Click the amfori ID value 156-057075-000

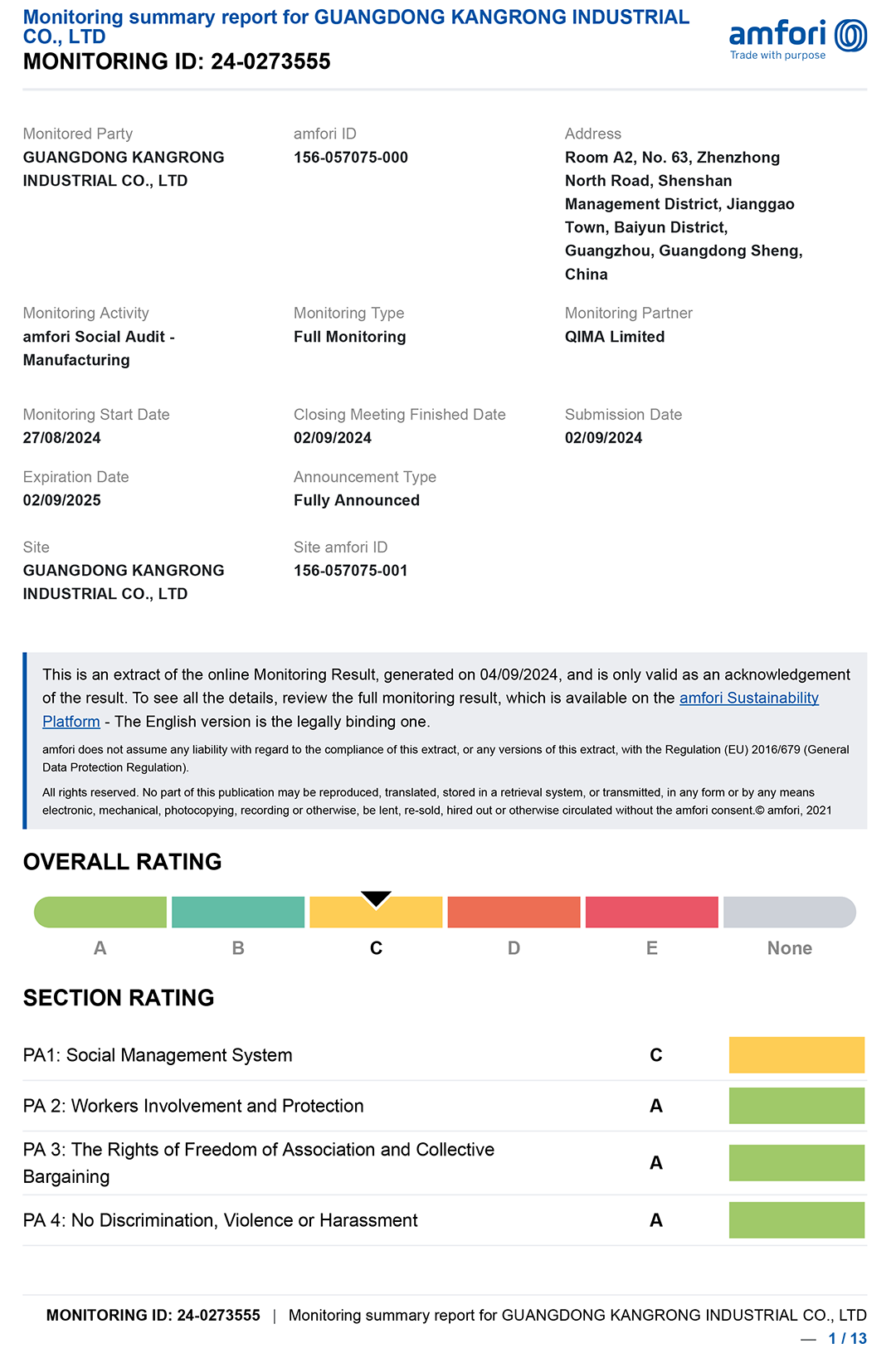[x=351, y=158]
